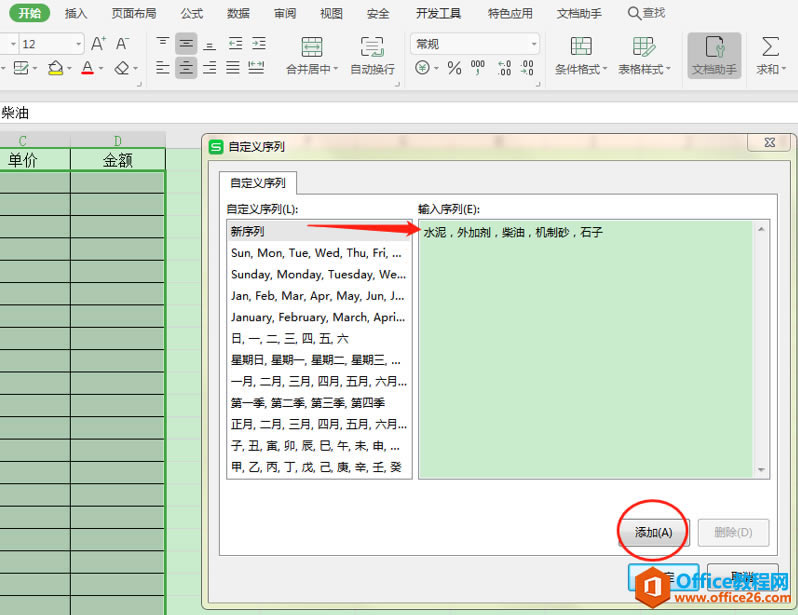Apply distributed alignment
This screenshot has width=798, height=615.
pos(256,67)
